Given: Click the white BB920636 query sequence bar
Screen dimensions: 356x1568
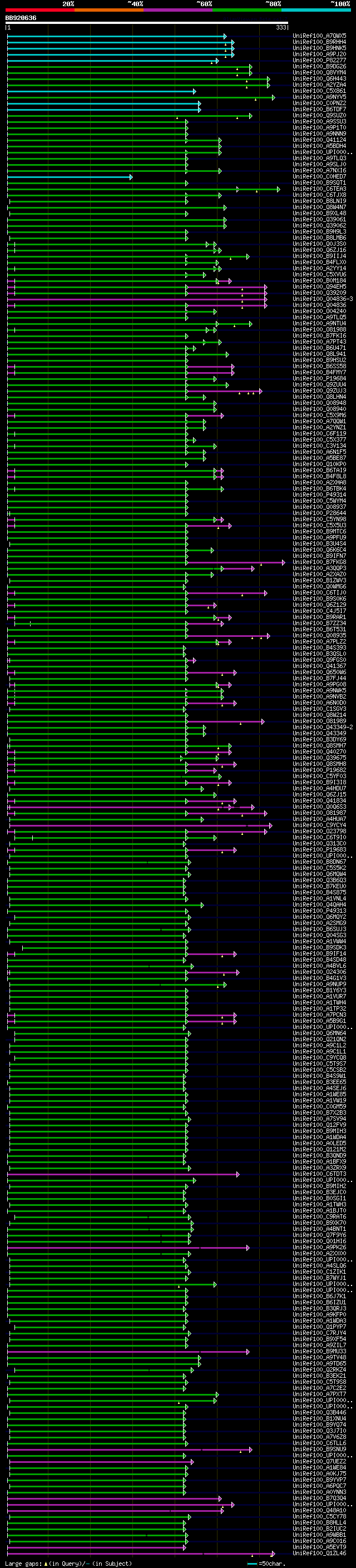Looking at the screenshot, I should click(147, 23).
